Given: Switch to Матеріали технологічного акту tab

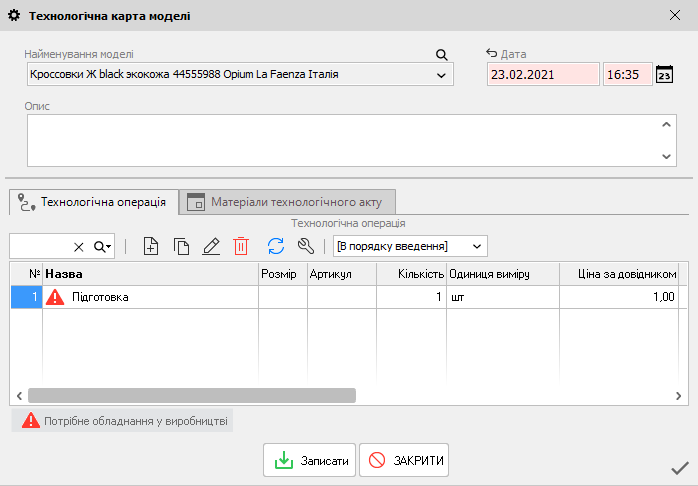Looking at the screenshot, I should (x=289, y=201).
